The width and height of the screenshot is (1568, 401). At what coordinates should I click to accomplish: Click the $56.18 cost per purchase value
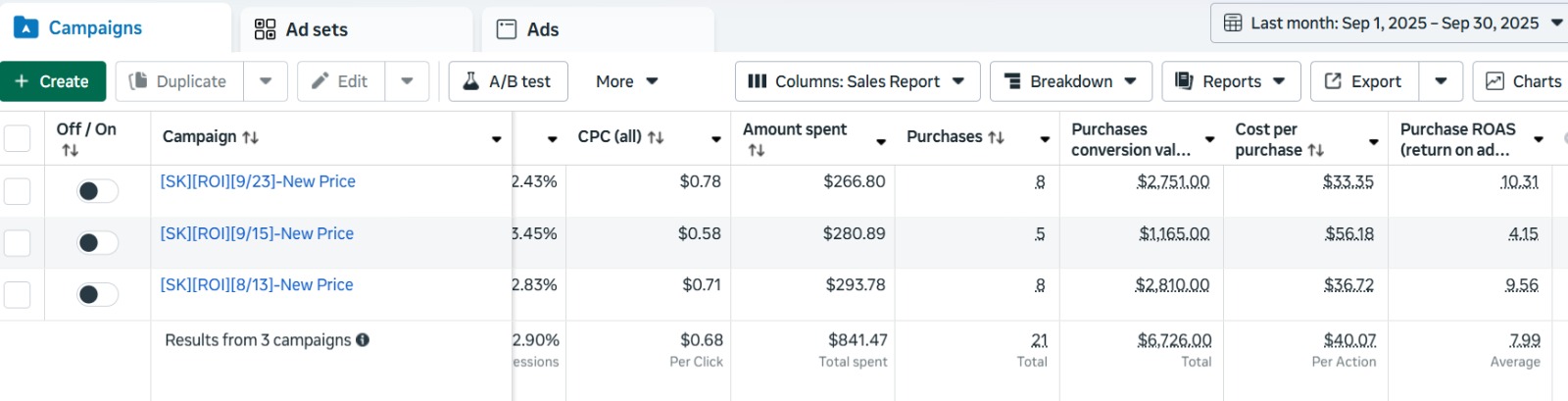[1348, 233]
